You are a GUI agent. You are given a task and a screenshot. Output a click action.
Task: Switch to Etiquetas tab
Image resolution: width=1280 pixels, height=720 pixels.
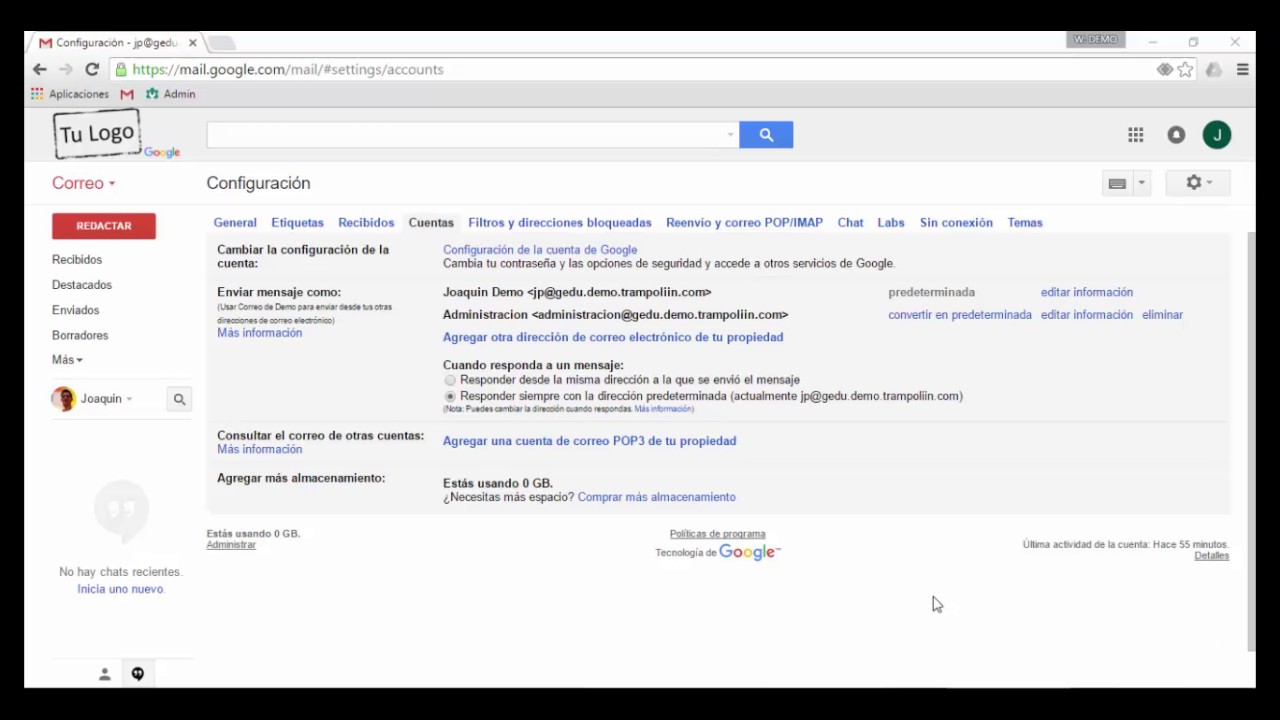click(297, 223)
